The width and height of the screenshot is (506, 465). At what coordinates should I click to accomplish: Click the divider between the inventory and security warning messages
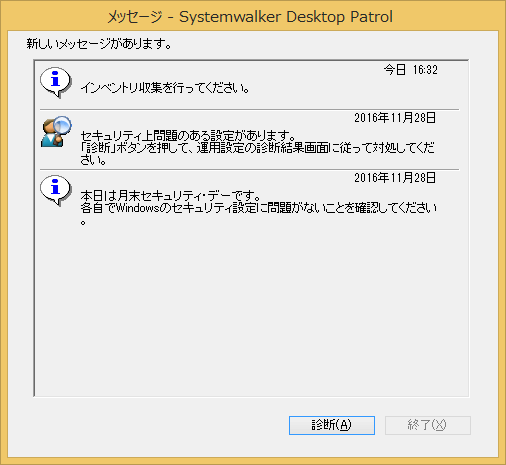[x=249, y=109]
